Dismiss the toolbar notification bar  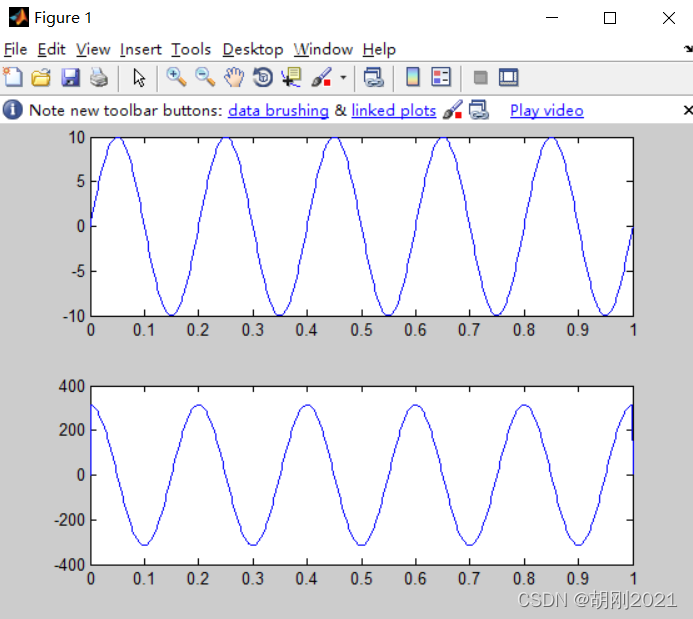pyautogui.click(x=688, y=110)
